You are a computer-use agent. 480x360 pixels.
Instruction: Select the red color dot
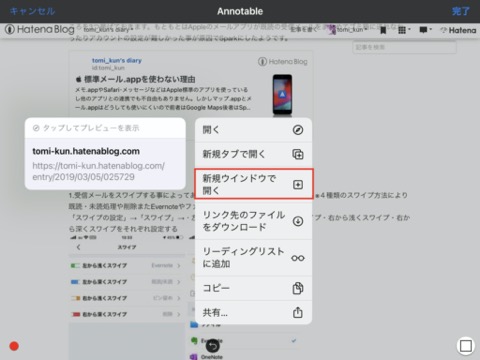pyautogui.click(x=14, y=346)
